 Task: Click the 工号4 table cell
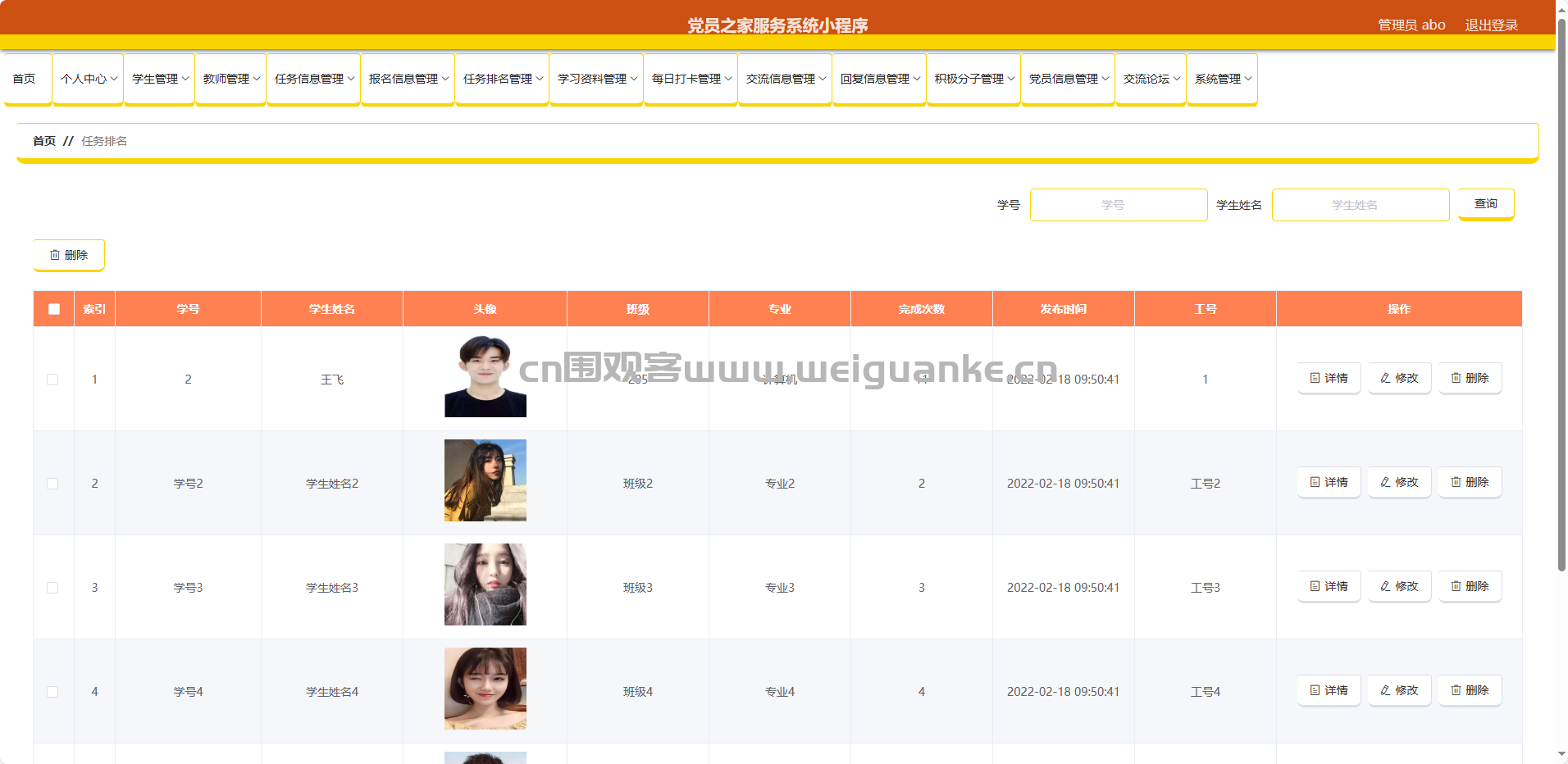coord(1206,692)
